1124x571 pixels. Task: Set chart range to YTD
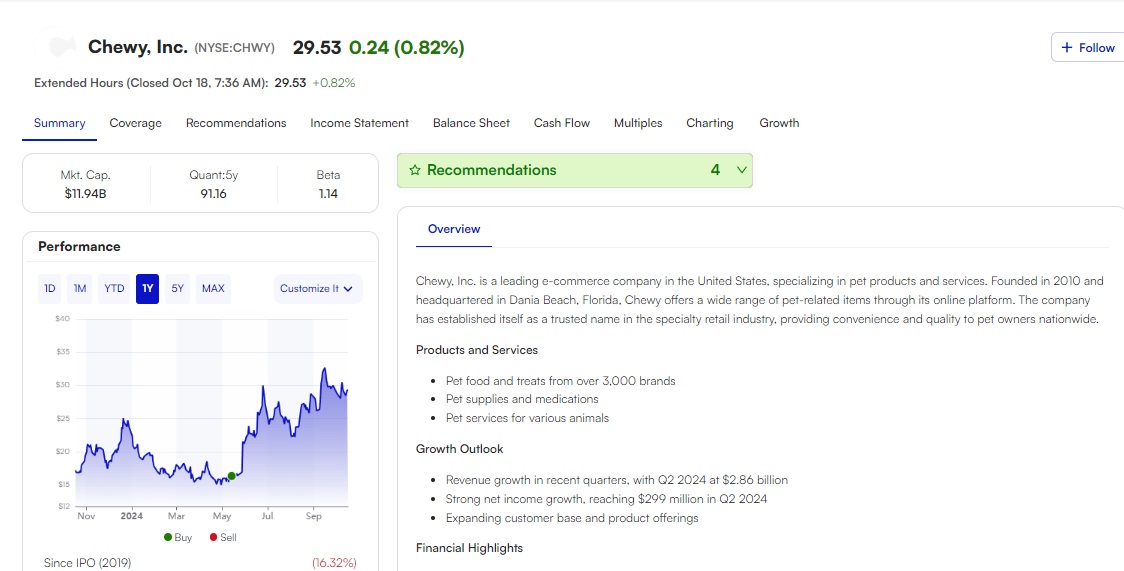pos(114,289)
